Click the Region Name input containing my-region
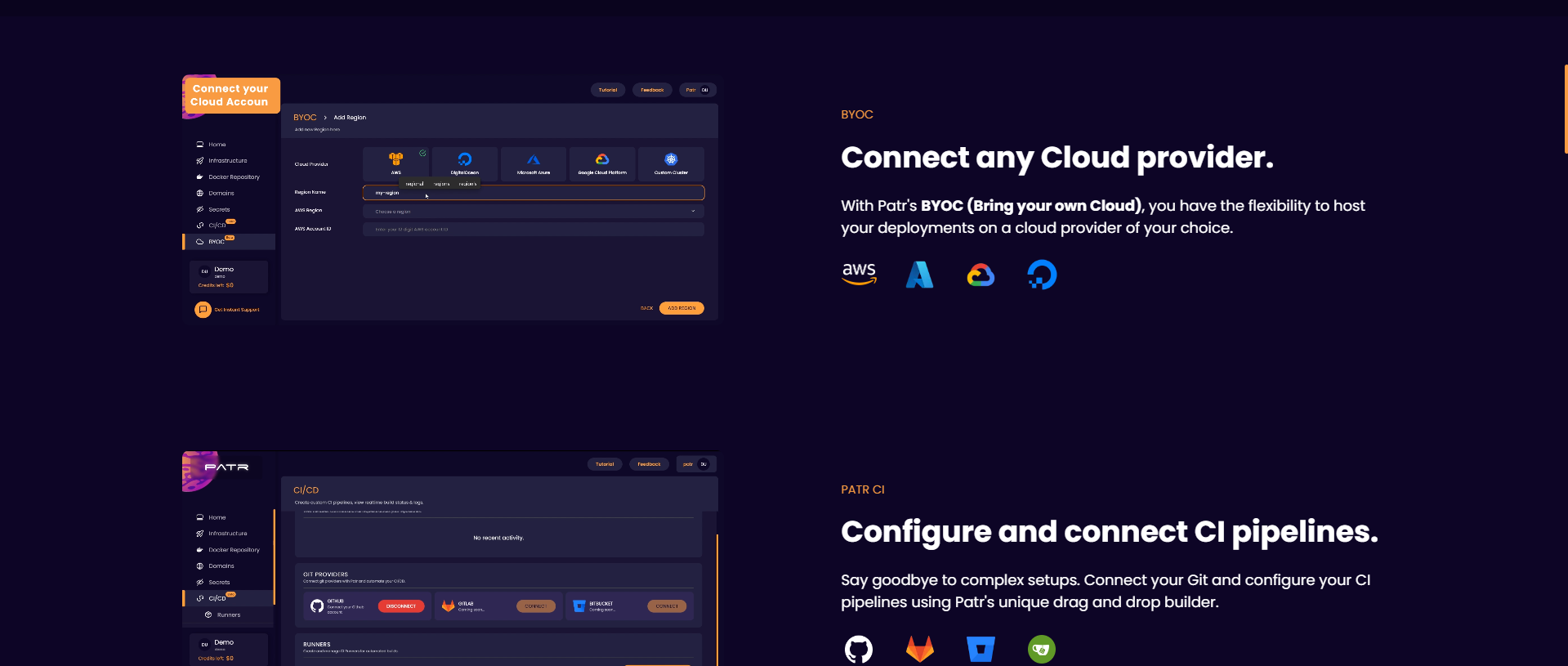Screen dimensions: 1568x666 (x=534, y=193)
